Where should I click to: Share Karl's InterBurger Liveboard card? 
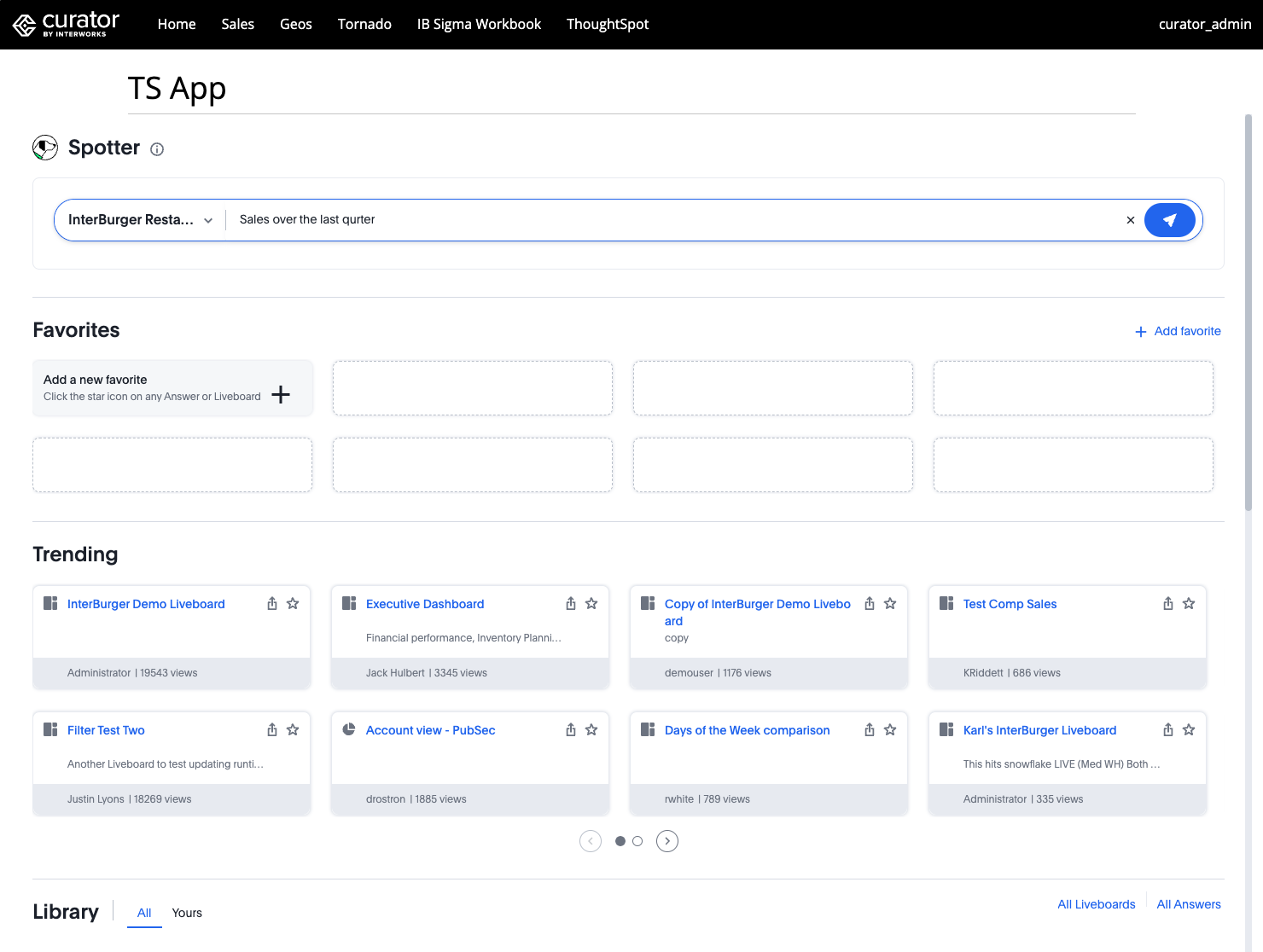1168,730
